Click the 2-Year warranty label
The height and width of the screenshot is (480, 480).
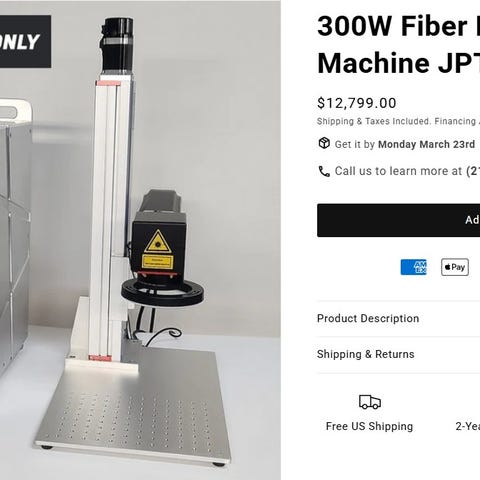pyautogui.click(x=468, y=426)
